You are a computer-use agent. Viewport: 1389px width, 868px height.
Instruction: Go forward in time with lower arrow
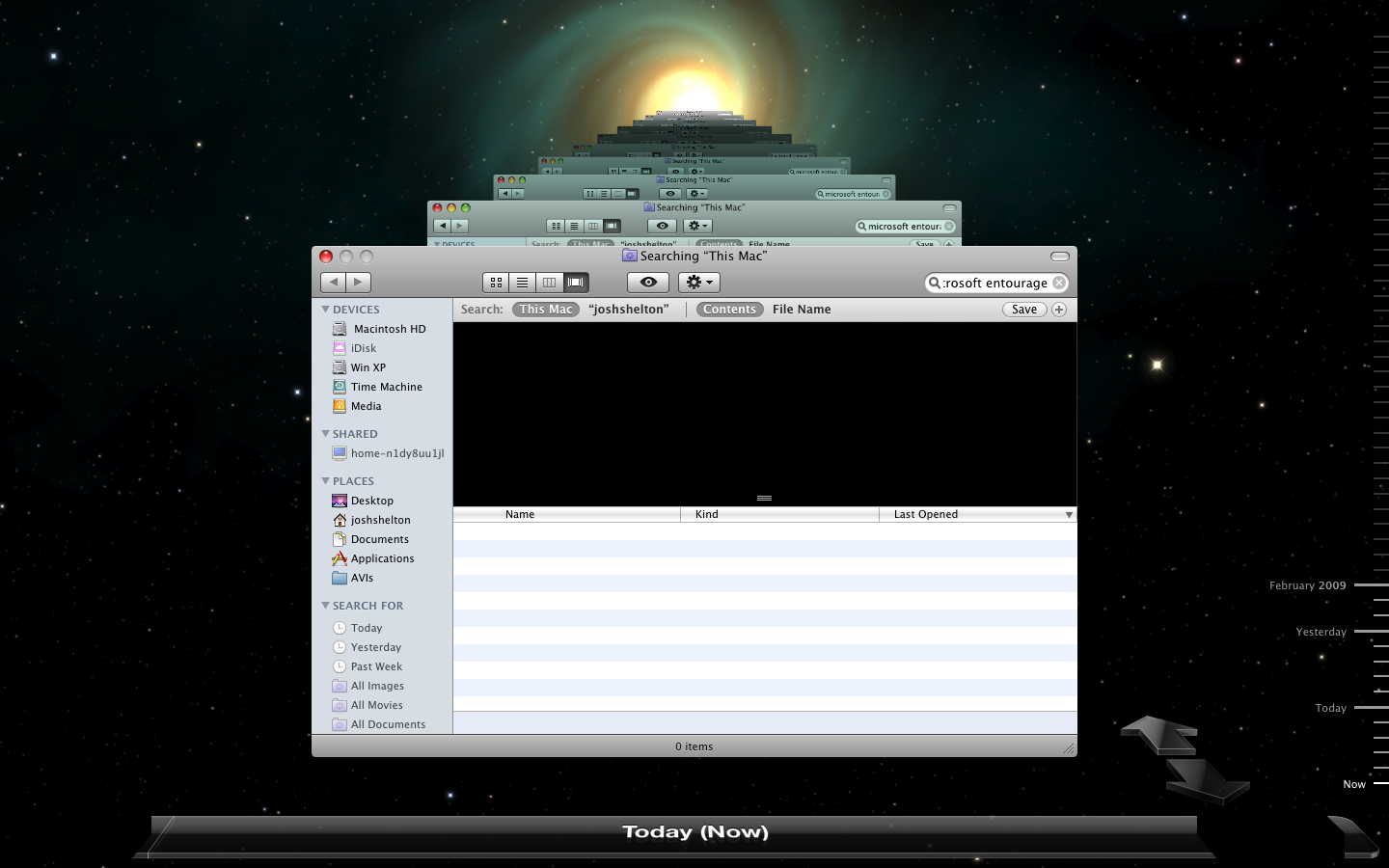(1208, 780)
